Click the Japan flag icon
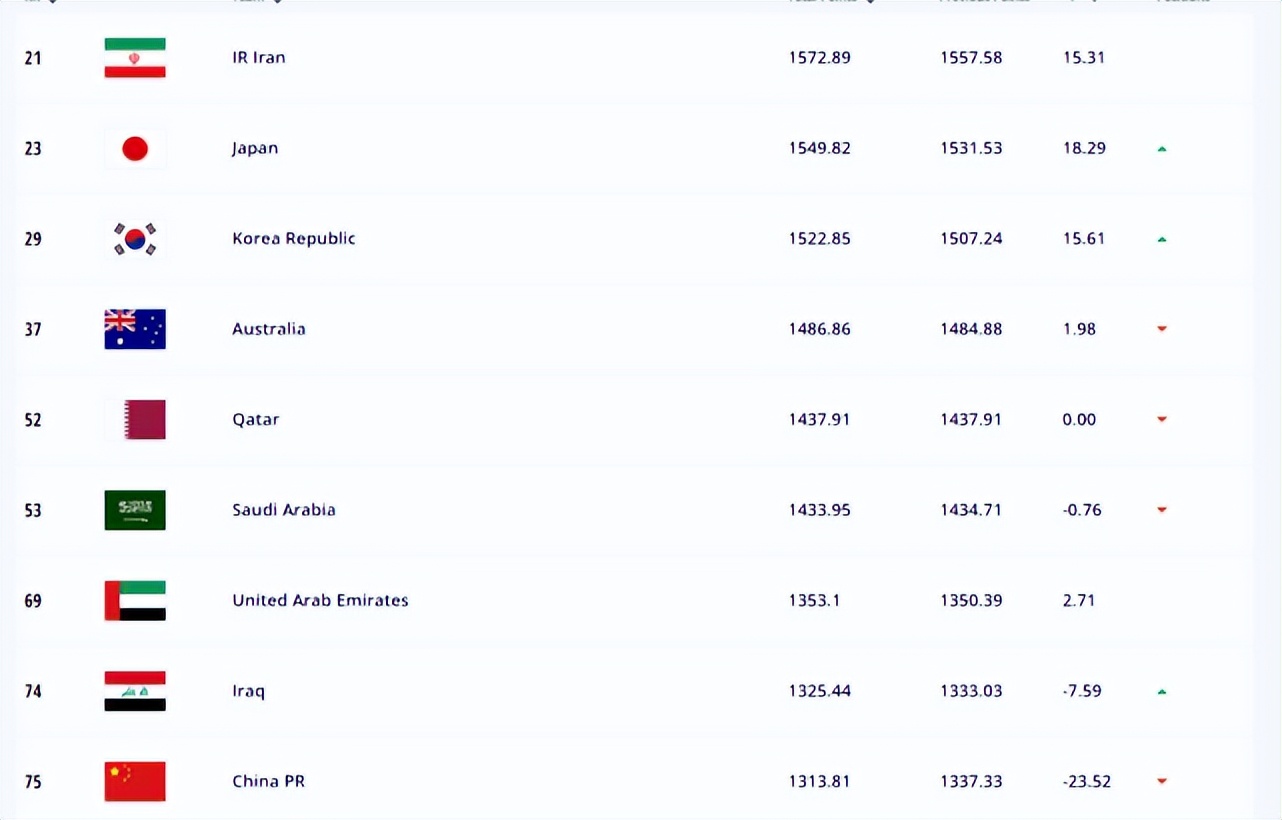 tap(135, 149)
